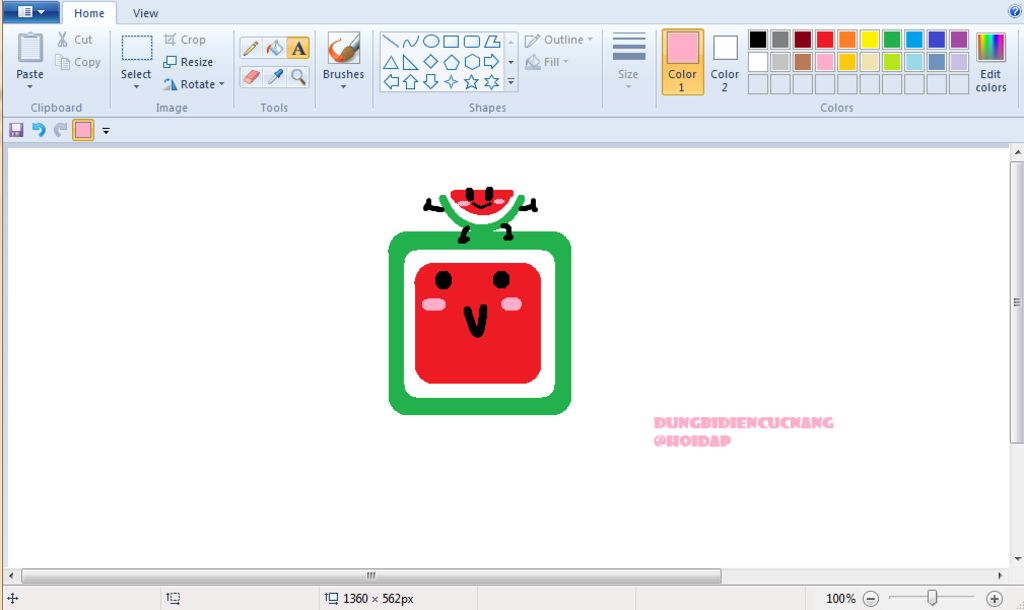Screen dimensions: 1024x610
Task: Choose the Up arrow shape
Action: (x=411, y=82)
